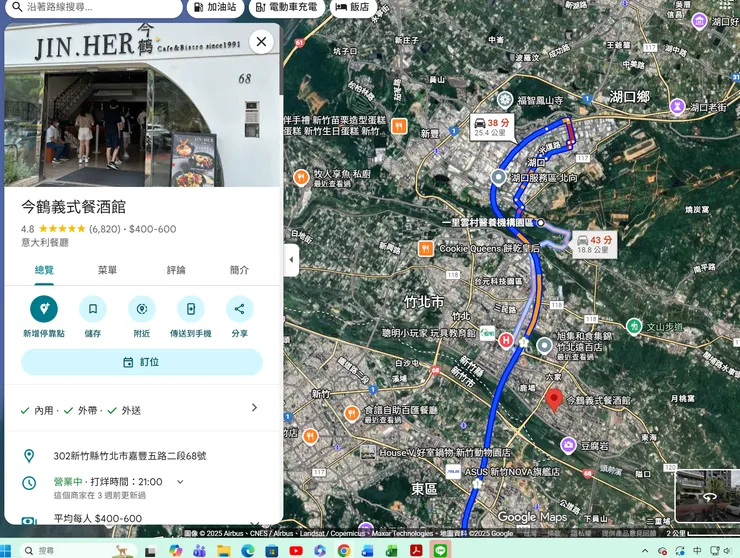The width and height of the screenshot is (740, 558).
Task: Click the taskbar 搜尋 search box
Action: pos(78,550)
